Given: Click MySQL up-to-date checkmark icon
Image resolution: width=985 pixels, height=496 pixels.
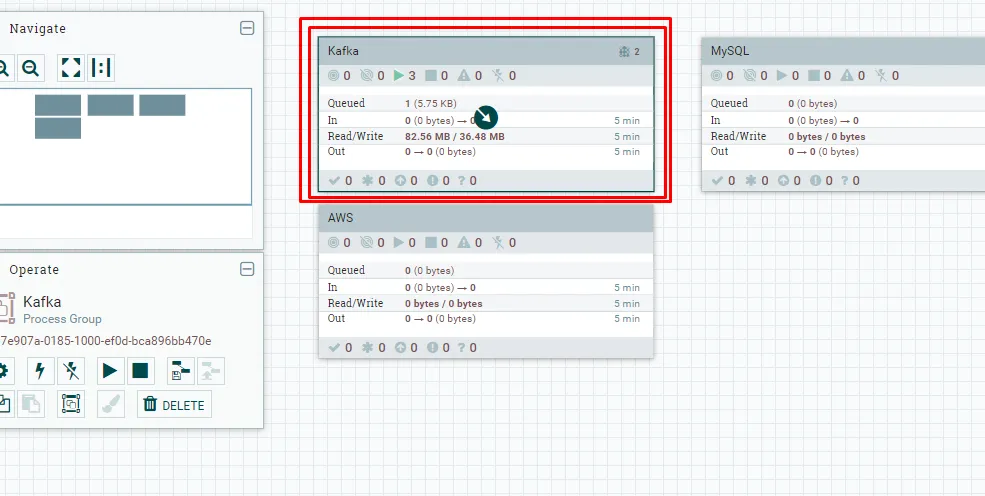Looking at the screenshot, I should [717, 180].
